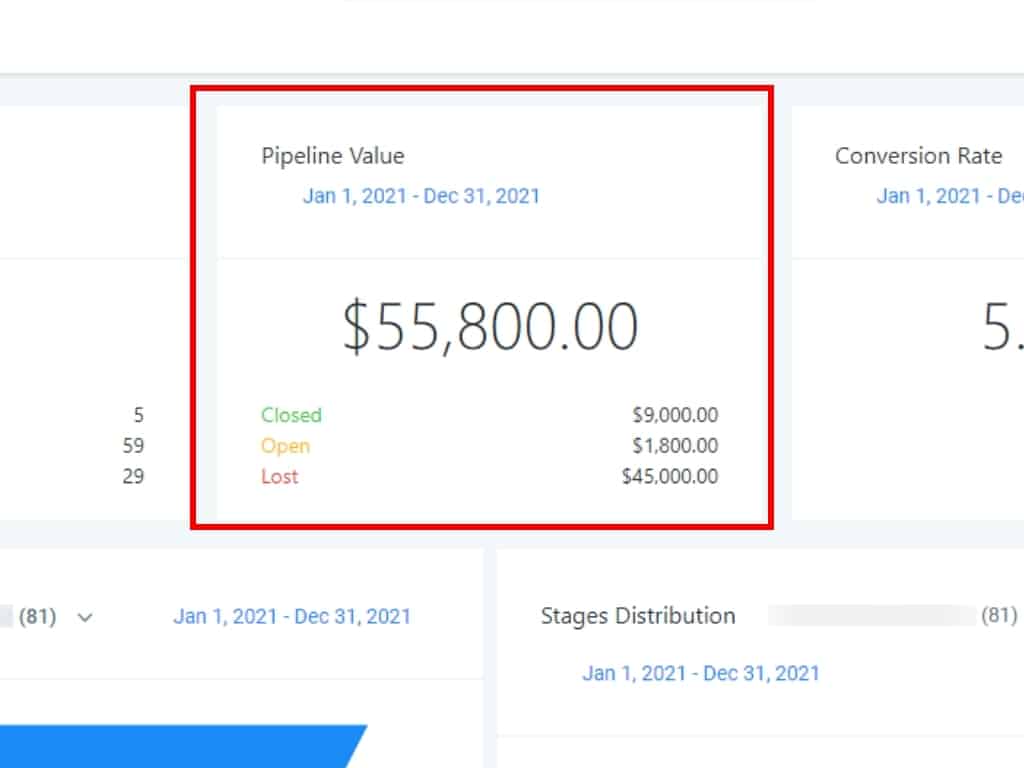Screen dimensions: 1024x768
Task: Click date range beside the (81) chevron
Action: click(292, 616)
